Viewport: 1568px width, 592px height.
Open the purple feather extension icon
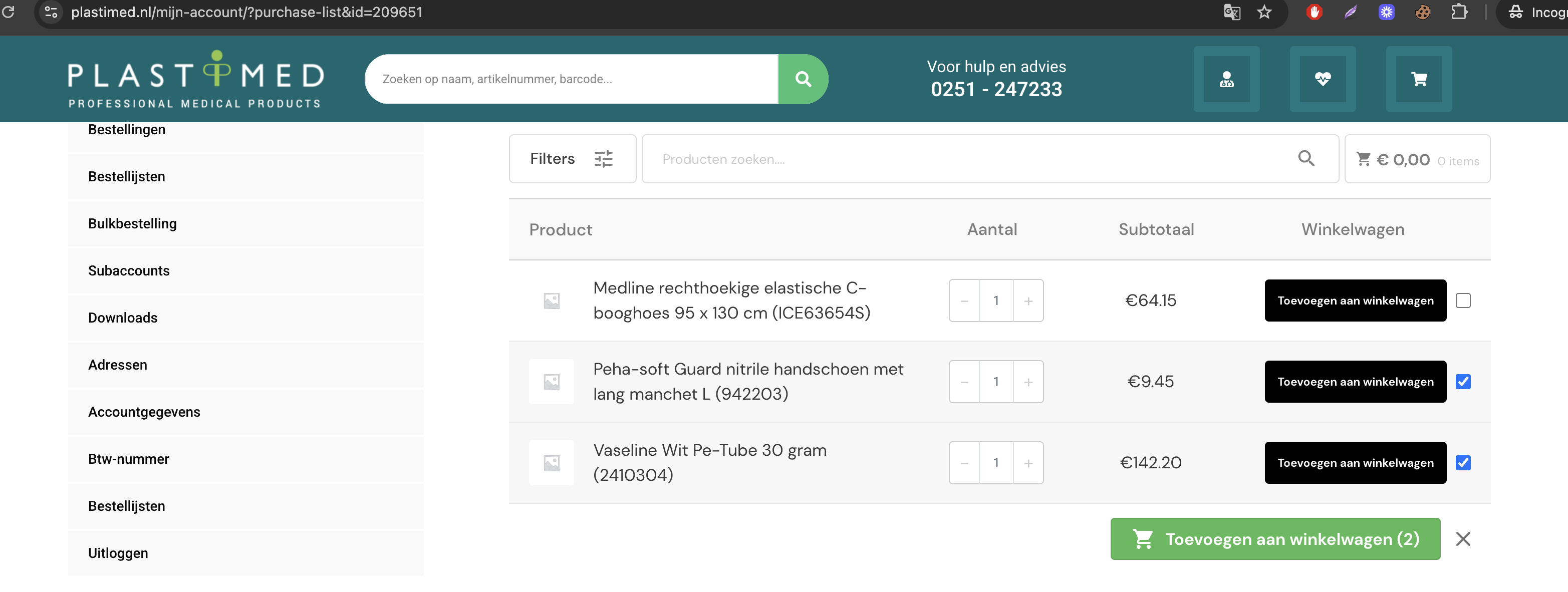tap(1351, 12)
